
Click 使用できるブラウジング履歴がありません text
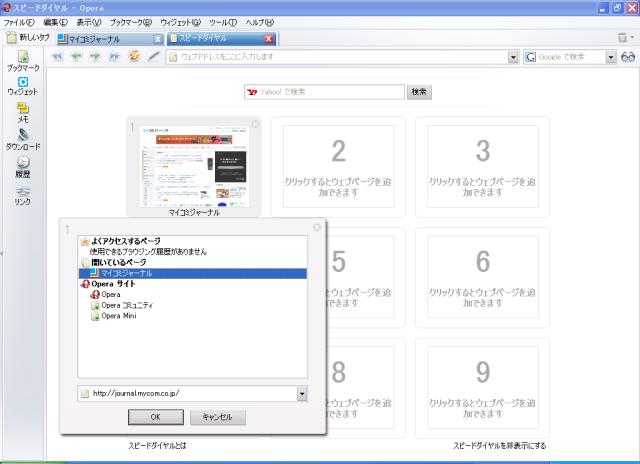(x=148, y=252)
